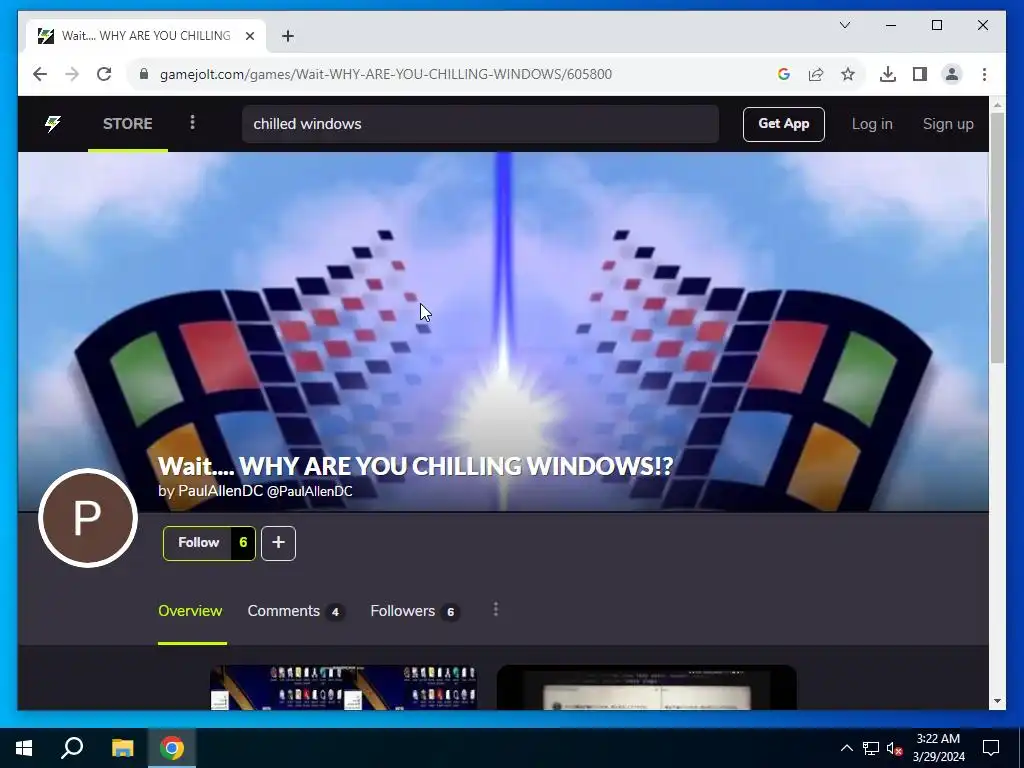
Task: Click the Get App button
Action: pyautogui.click(x=783, y=124)
